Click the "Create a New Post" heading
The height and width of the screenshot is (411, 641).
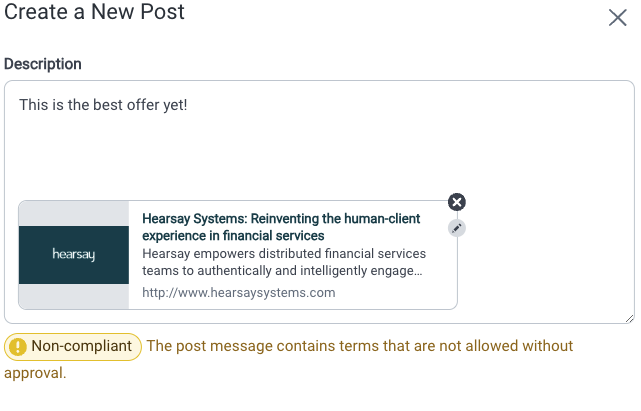[94, 11]
